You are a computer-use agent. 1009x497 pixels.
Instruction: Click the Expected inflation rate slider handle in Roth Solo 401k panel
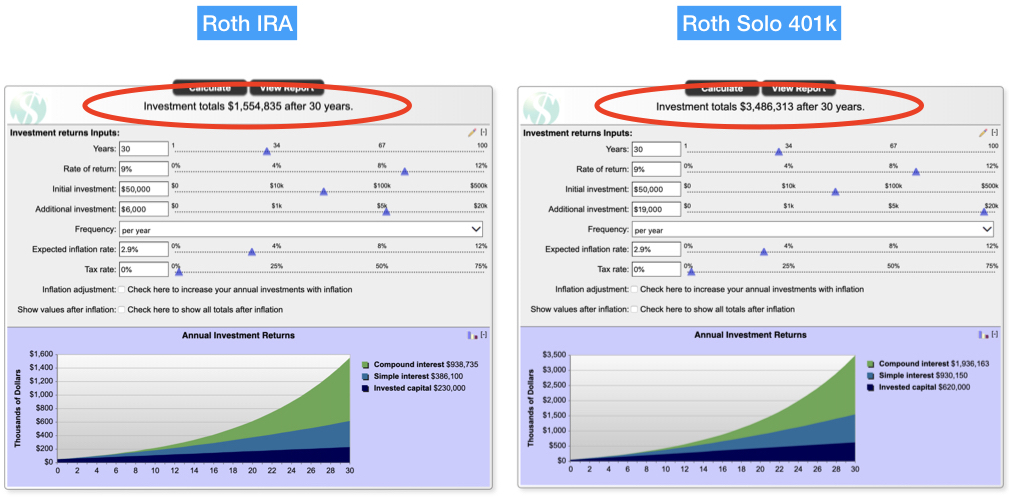(764, 252)
